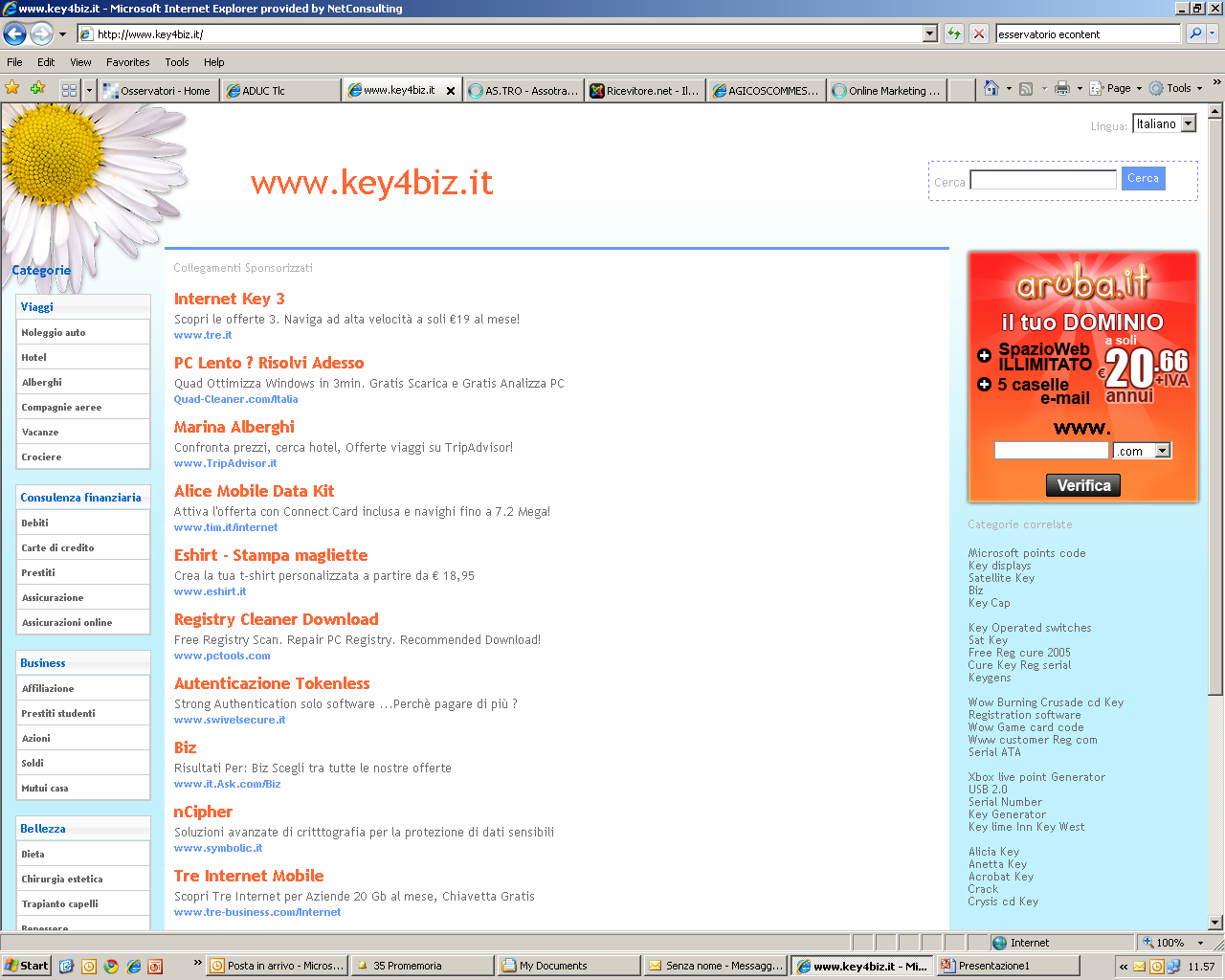Image resolution: width=1225 pixels, height=980 pixels.
Task: Show hidden system tray icons
Action: coord(1124,967)
